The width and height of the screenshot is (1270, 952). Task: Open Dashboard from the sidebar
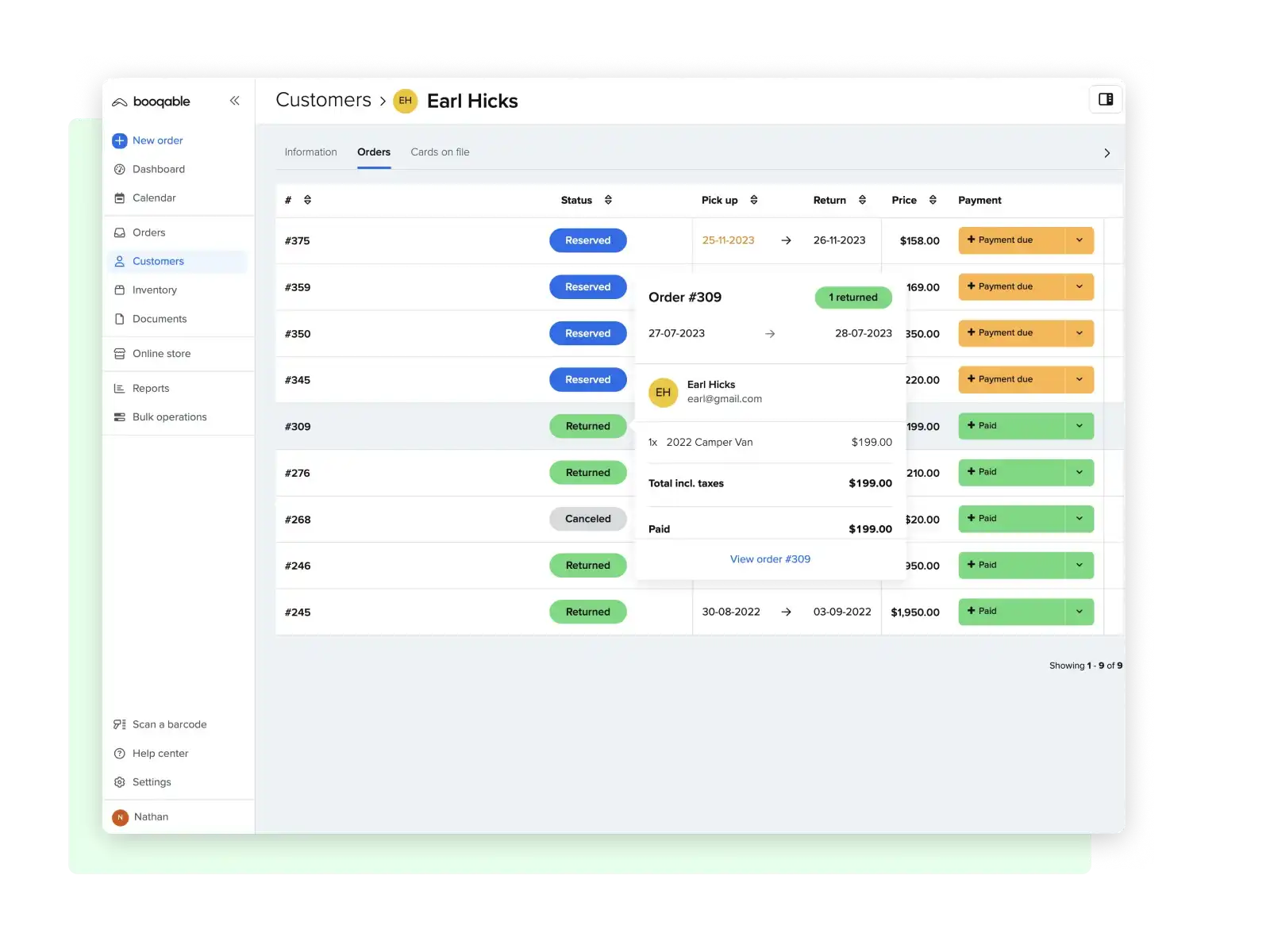(158, 169)
